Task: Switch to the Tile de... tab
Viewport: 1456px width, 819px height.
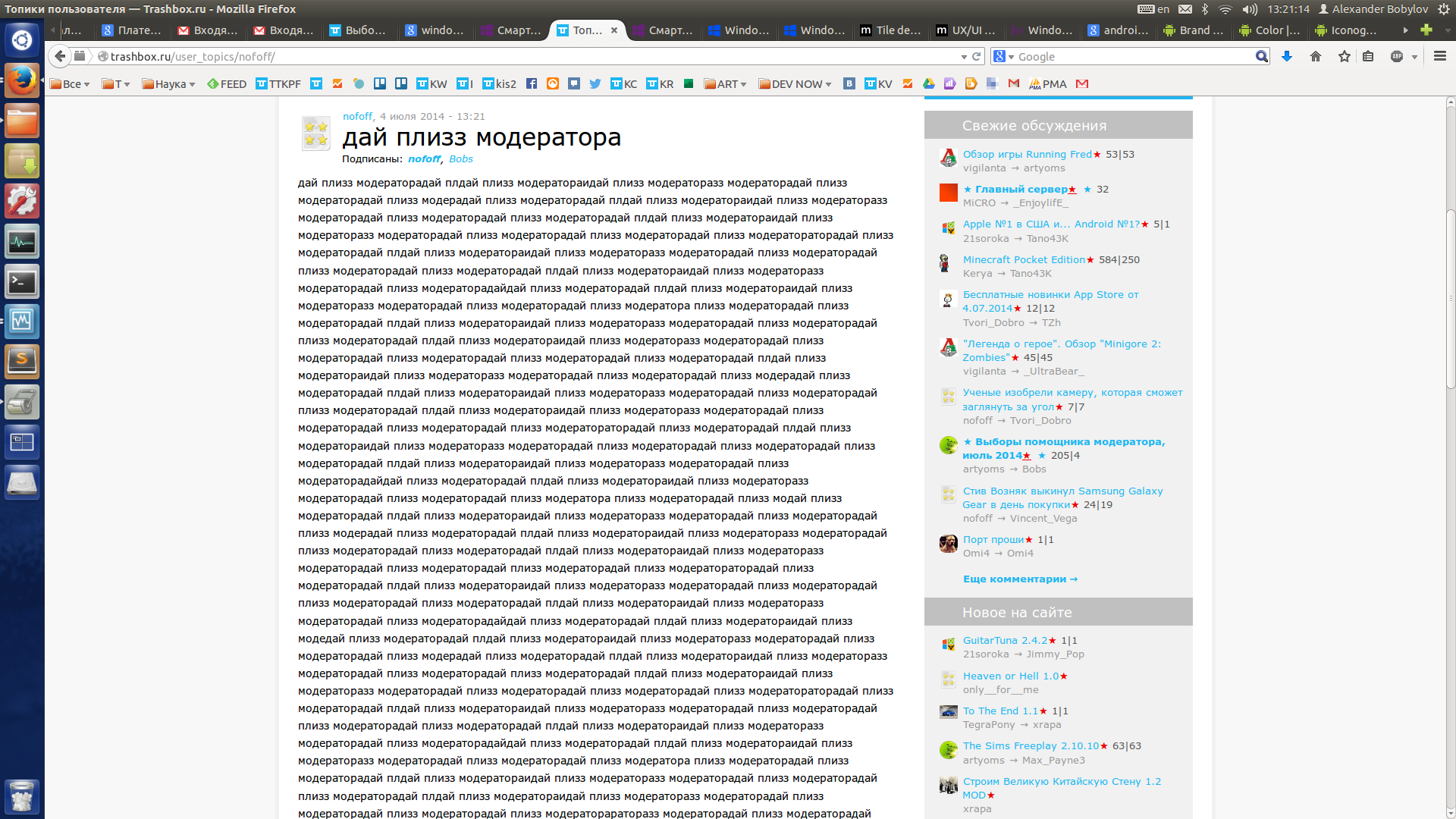Action: tap(890, 30)
